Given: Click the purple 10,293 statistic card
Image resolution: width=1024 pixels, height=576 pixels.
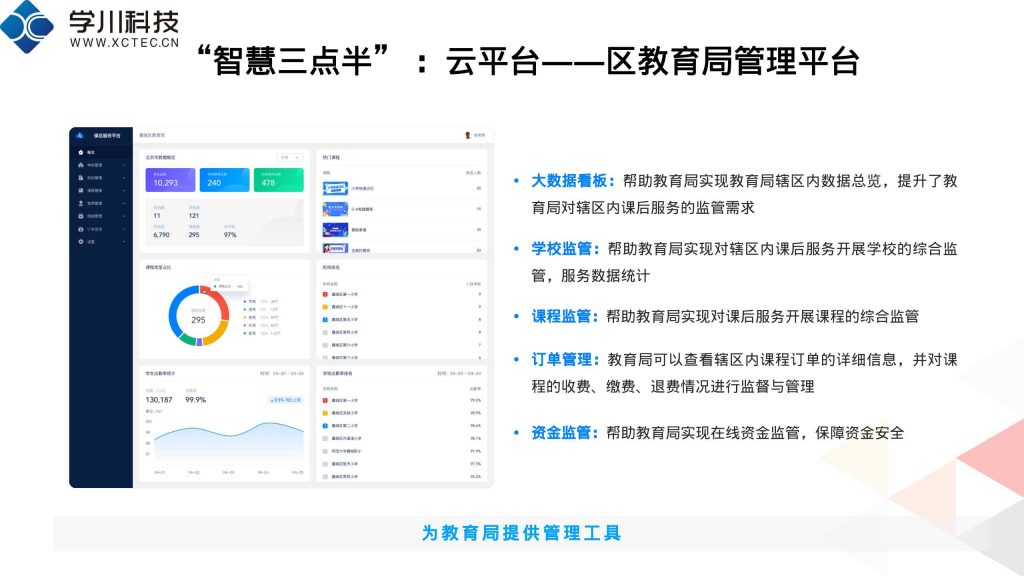Looking at the screenshot, I should click(x=170, y=179).
